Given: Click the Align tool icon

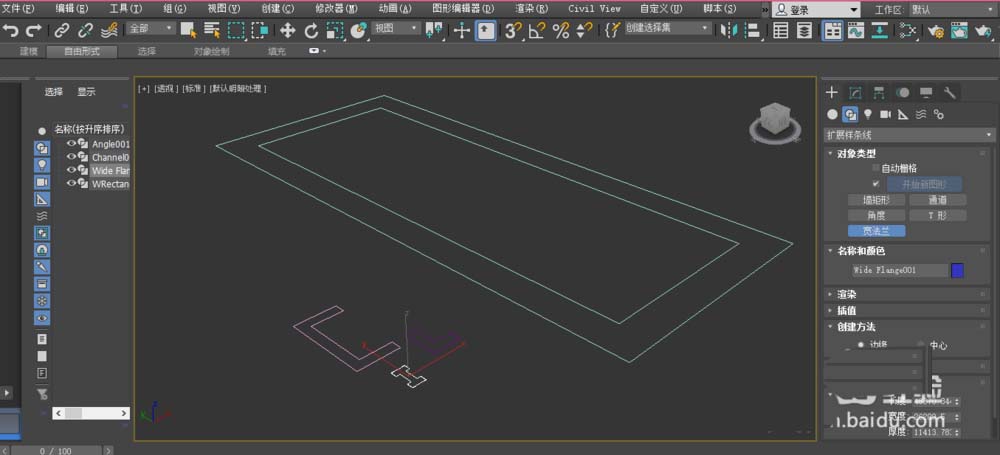Looking at the screenshot, I should (753, 30).
